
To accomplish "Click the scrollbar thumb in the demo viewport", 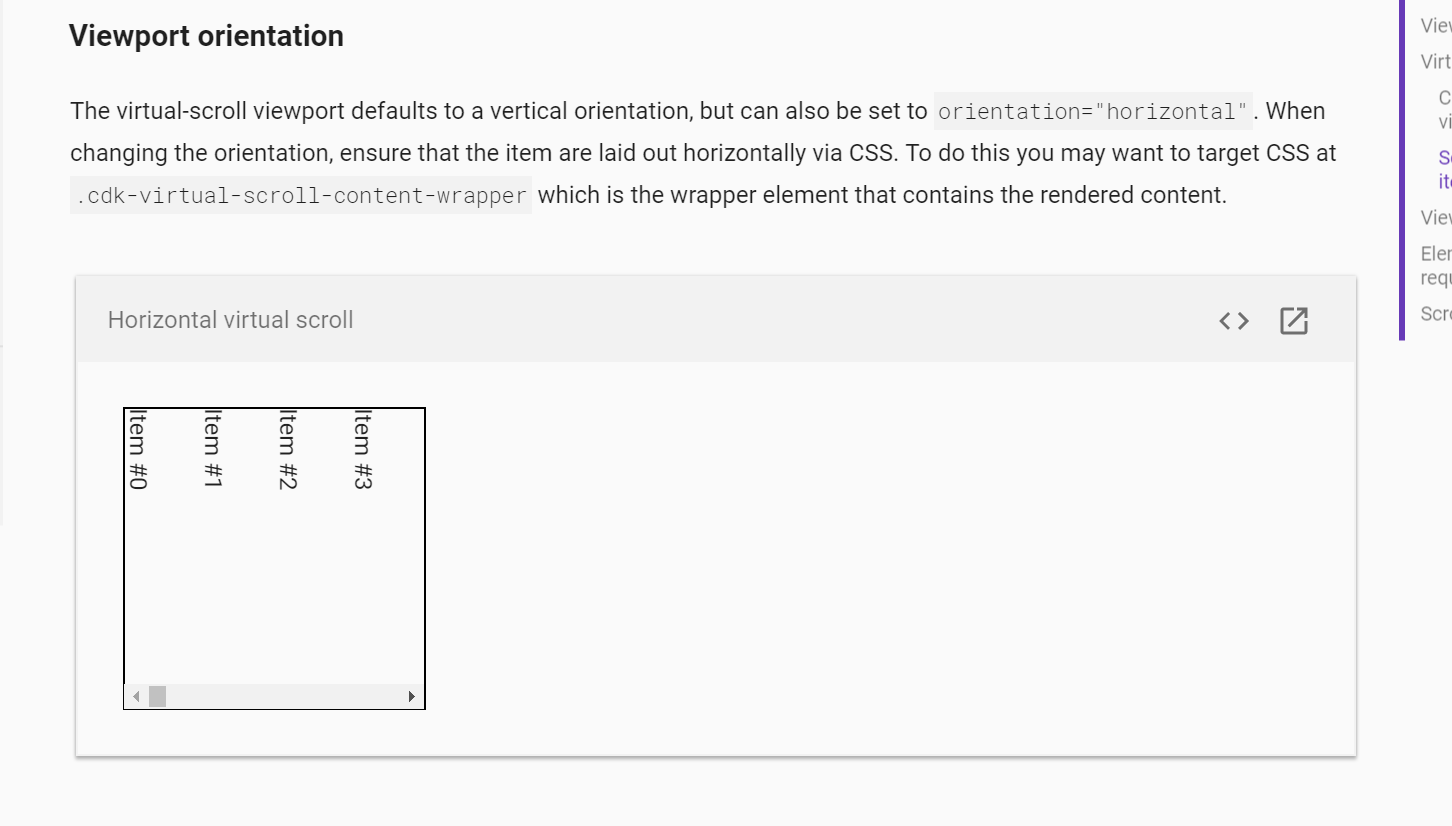I will [157, 696].
